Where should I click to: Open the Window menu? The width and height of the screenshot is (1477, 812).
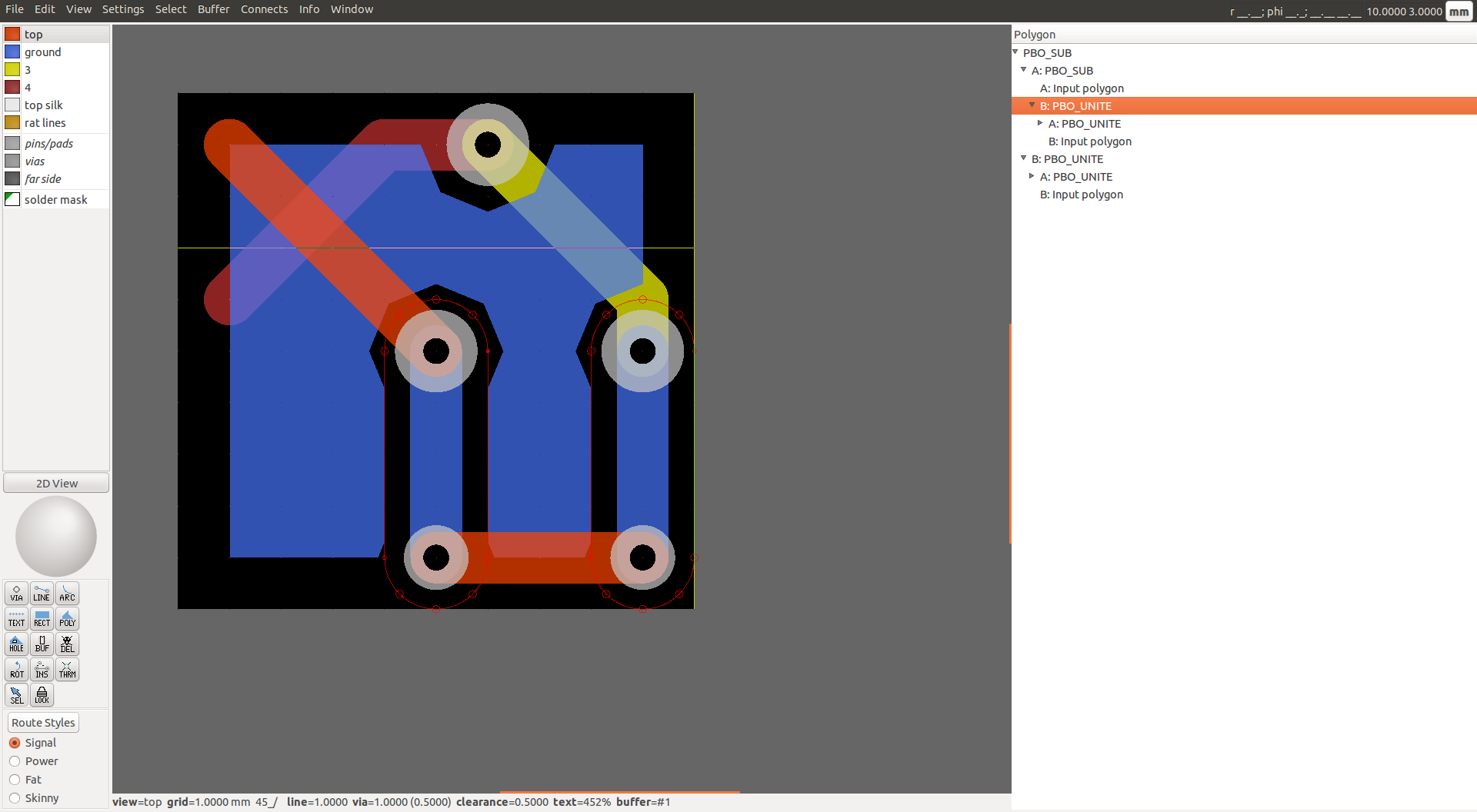pyautogui.click(x=352, y=9)
